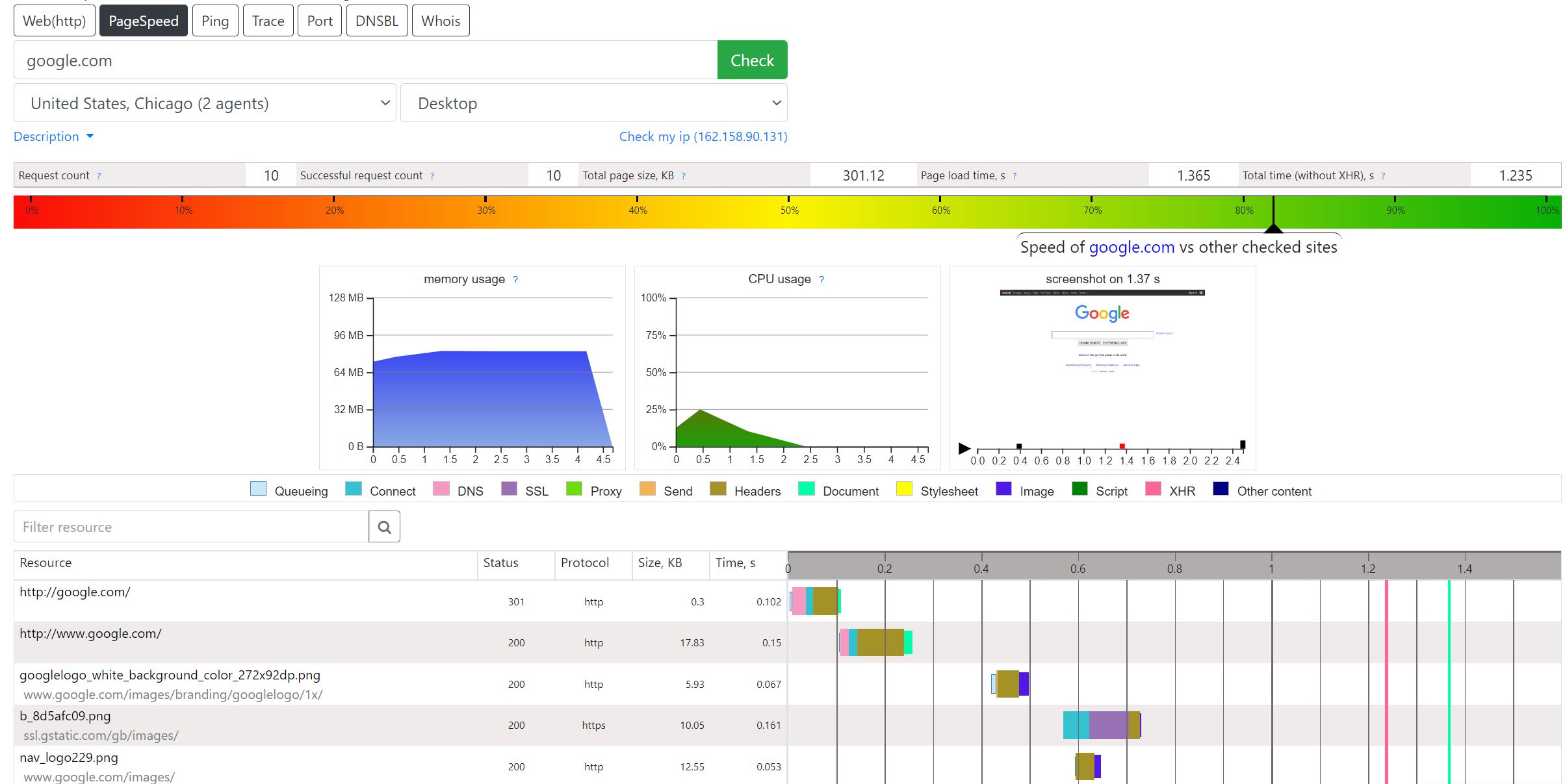Follow the Check my ip link
Image resolution: width=1565 pixels, height=784 pixels.
(703, 136)
